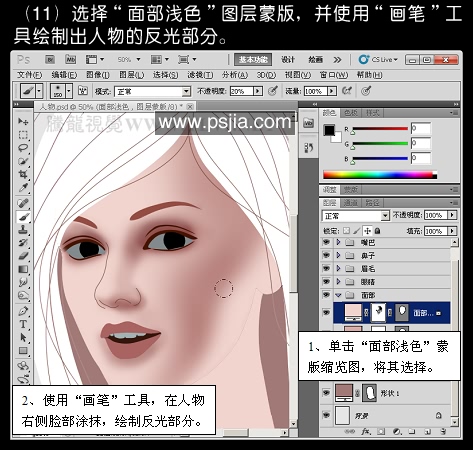Open the 图层(L) menu
The image size is (473, 450).
132,75
